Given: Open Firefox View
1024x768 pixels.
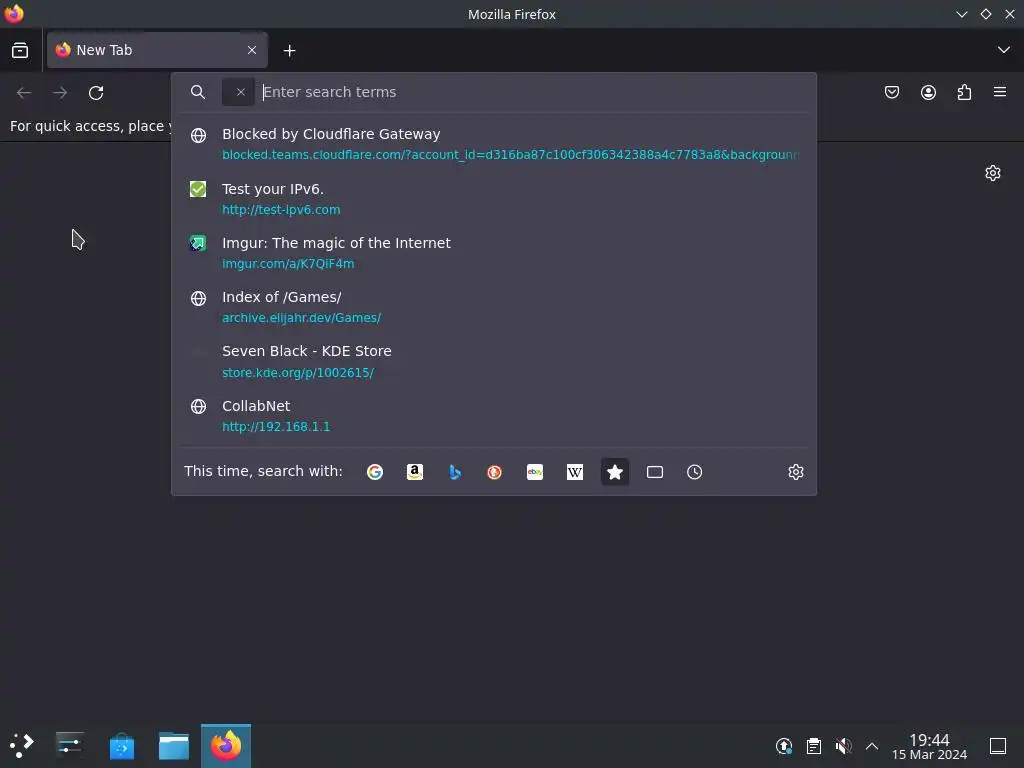Looking at the screenshot, I should pyautogui.click(x=20, y=50).
